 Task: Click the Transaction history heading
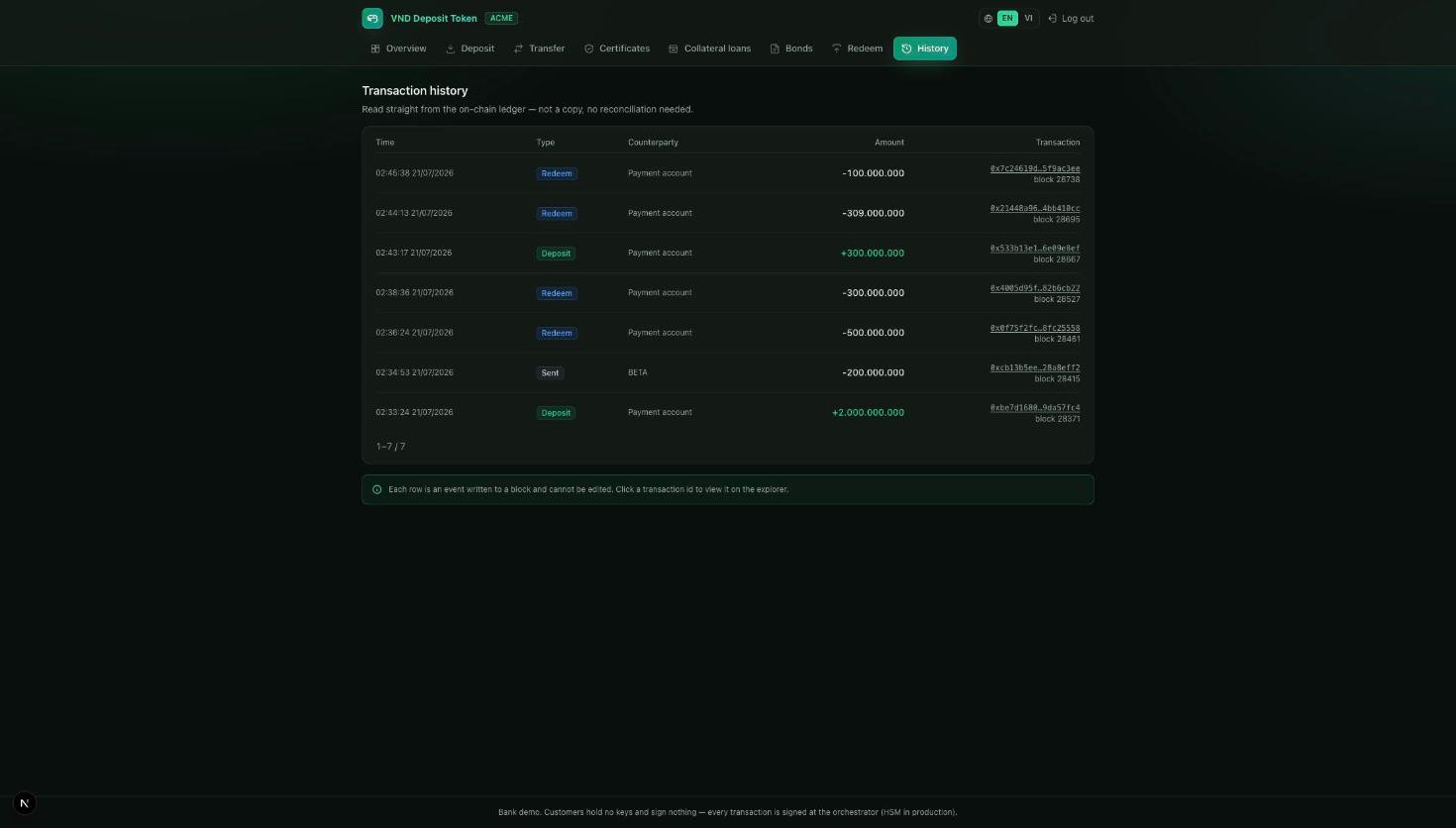415,91
